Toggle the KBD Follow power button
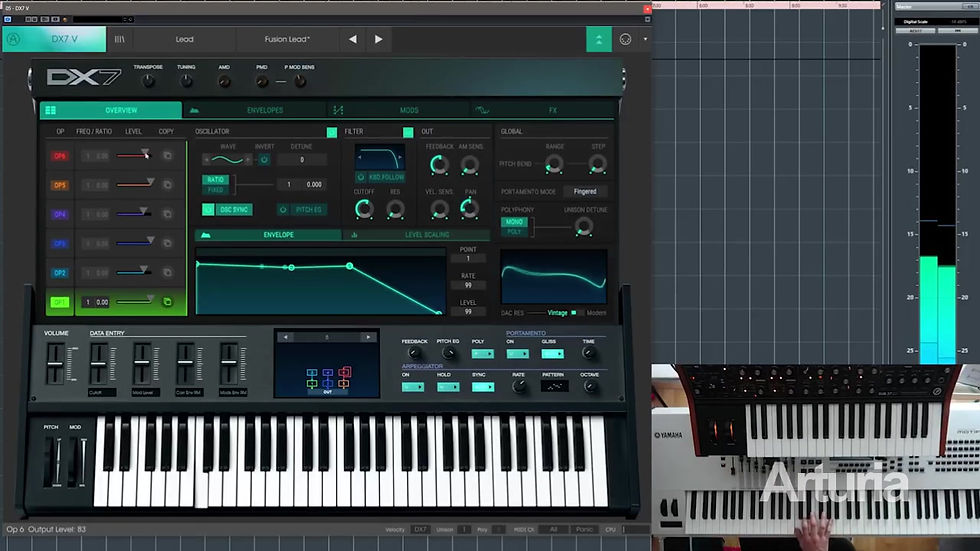 (361, 177)
